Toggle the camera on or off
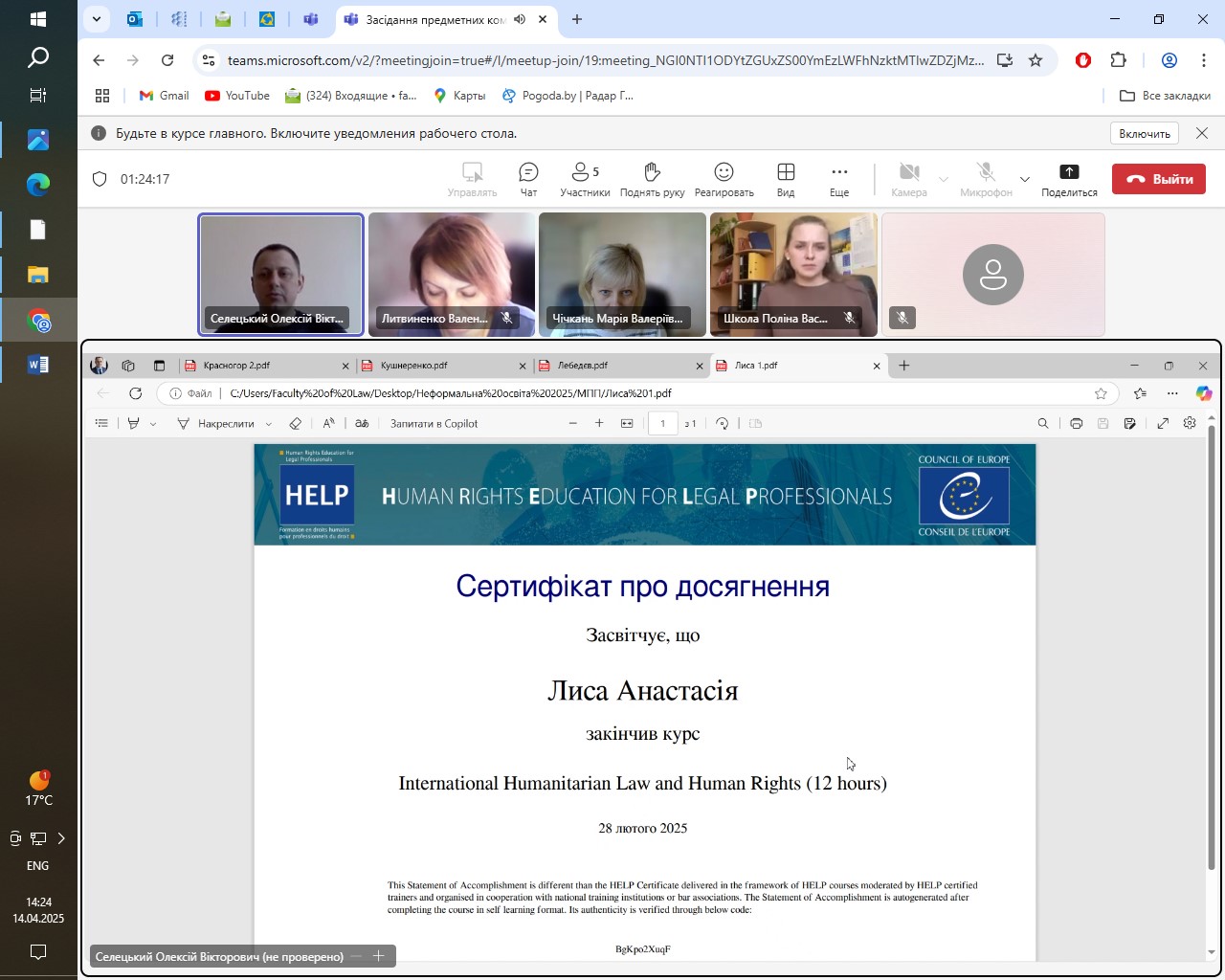The width and height of the screenshot is (1225, 980). click(908, 179)
